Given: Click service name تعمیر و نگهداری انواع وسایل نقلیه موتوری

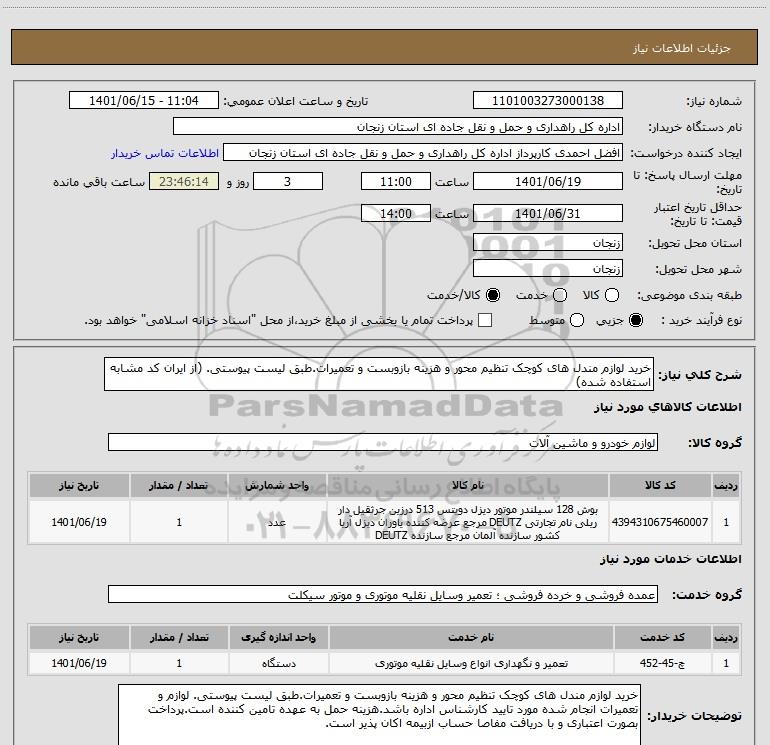Looking at the screenshot, I should (471, 663).
